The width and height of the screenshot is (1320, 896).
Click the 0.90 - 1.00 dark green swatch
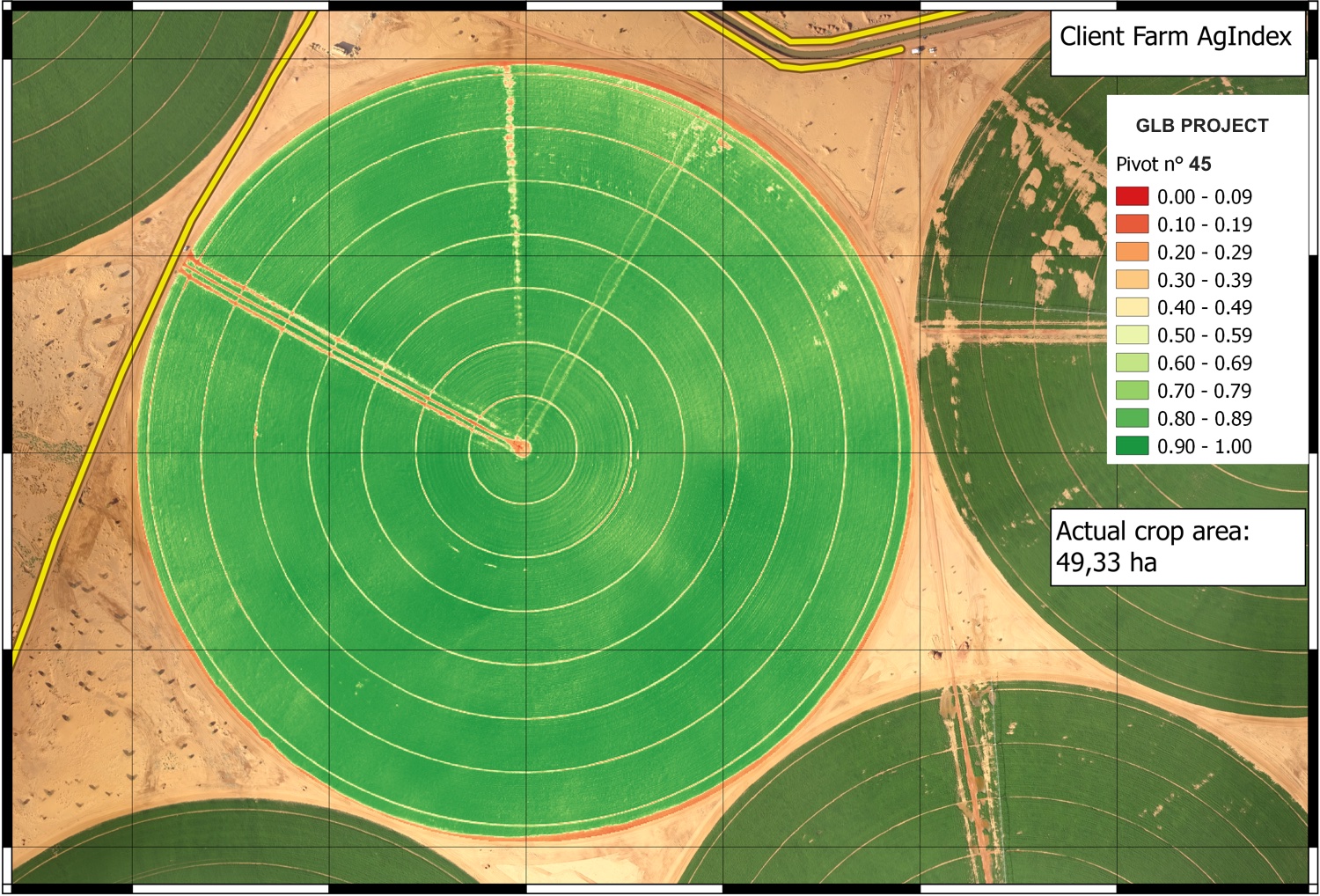(1132, 446)
